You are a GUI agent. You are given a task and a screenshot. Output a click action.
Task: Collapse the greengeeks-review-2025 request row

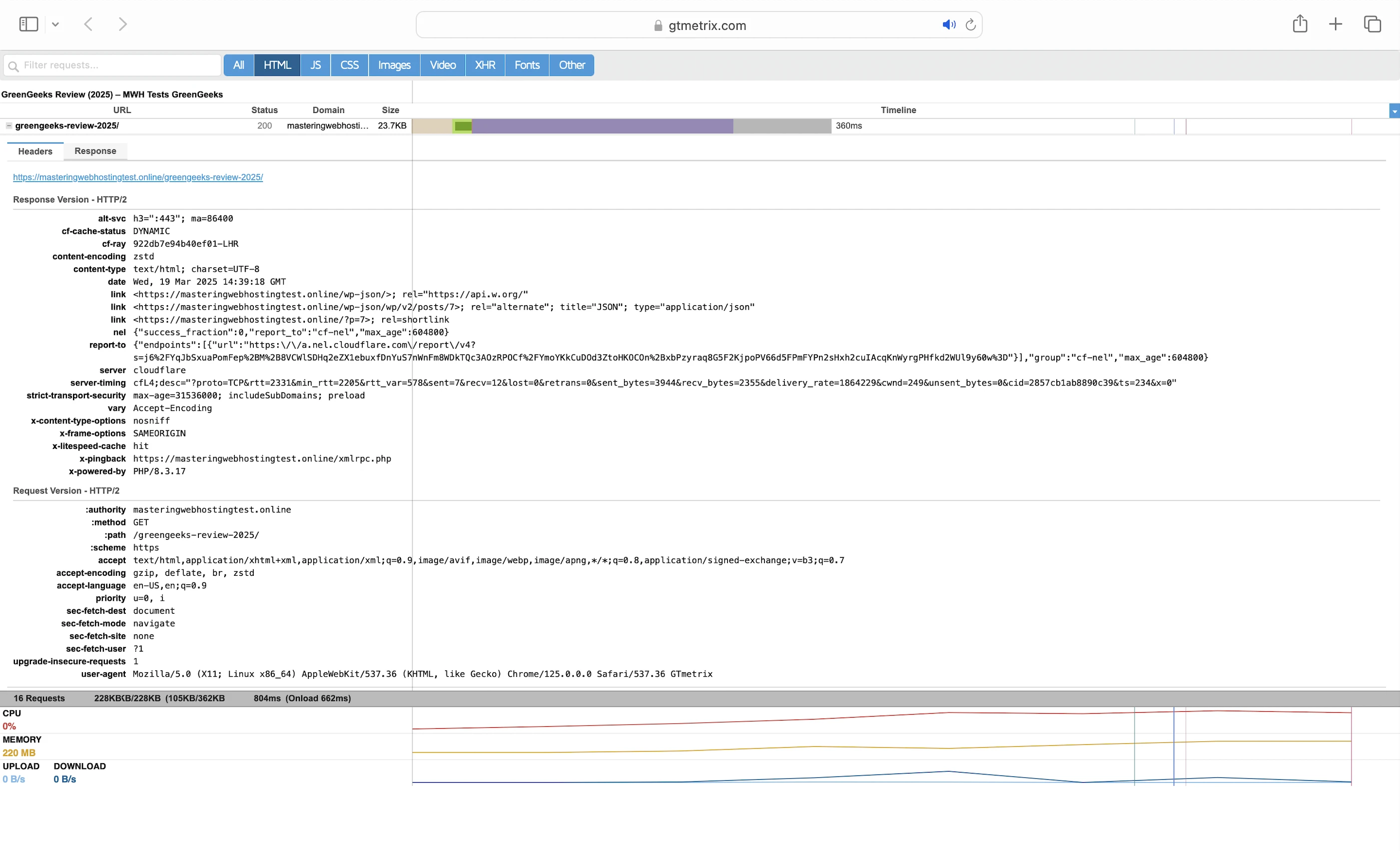pyautogui.click(x=9, y=125)
